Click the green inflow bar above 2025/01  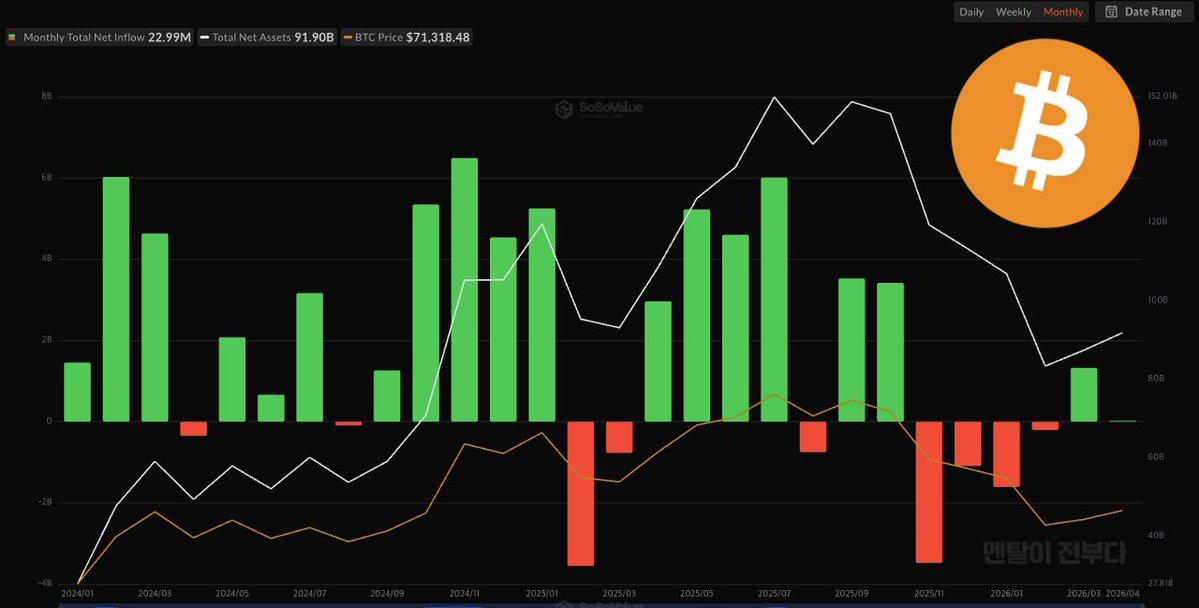541,315
